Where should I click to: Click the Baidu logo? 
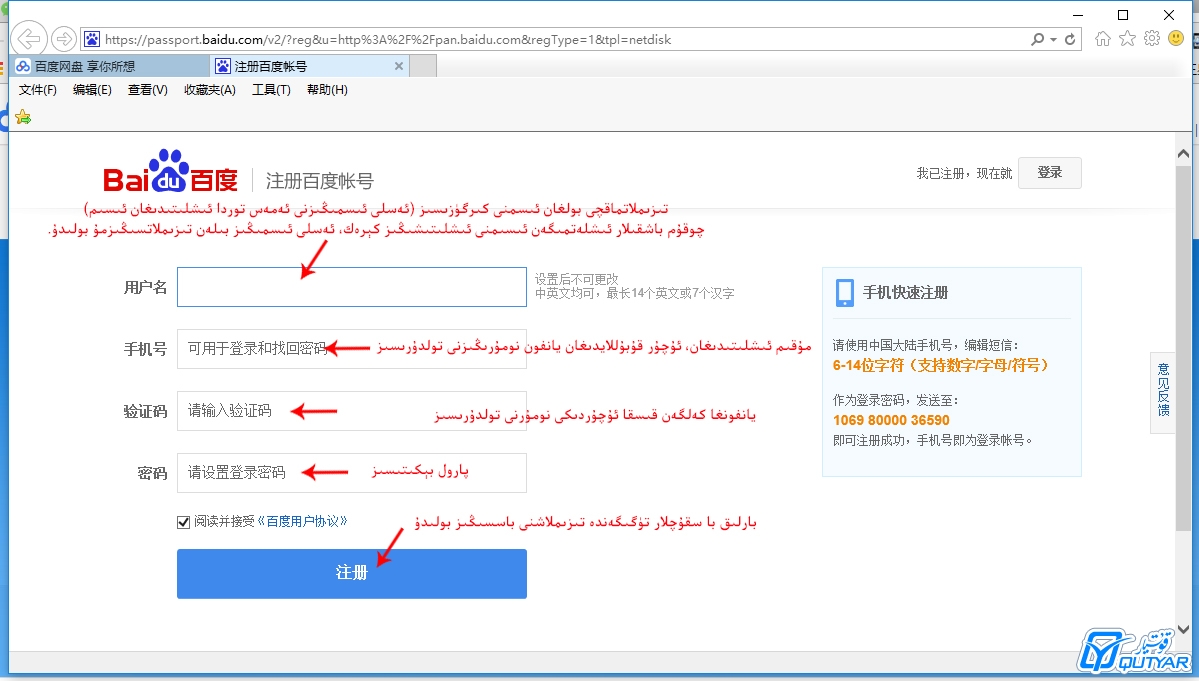pos(171,171)
